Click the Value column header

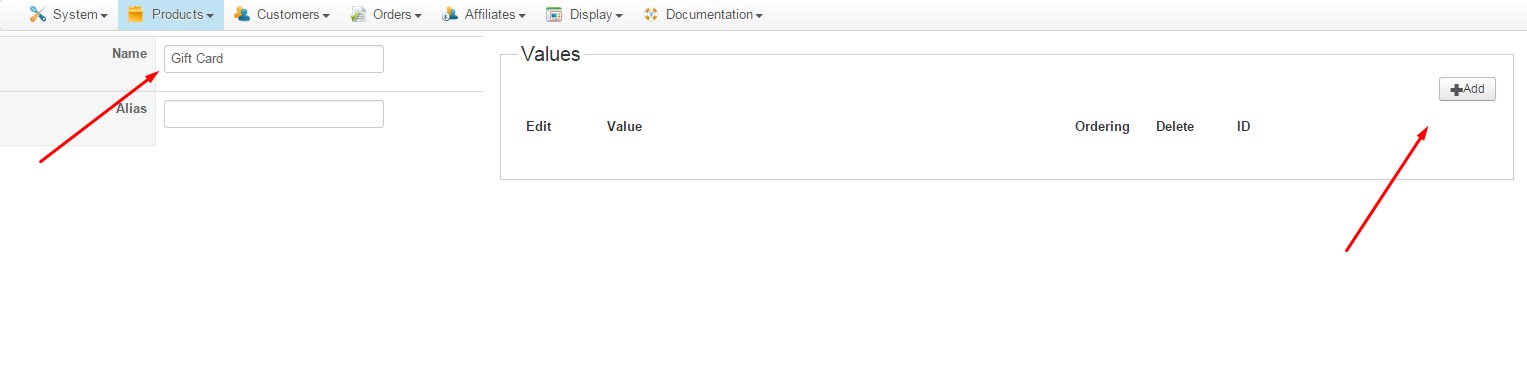click(624, 127)
